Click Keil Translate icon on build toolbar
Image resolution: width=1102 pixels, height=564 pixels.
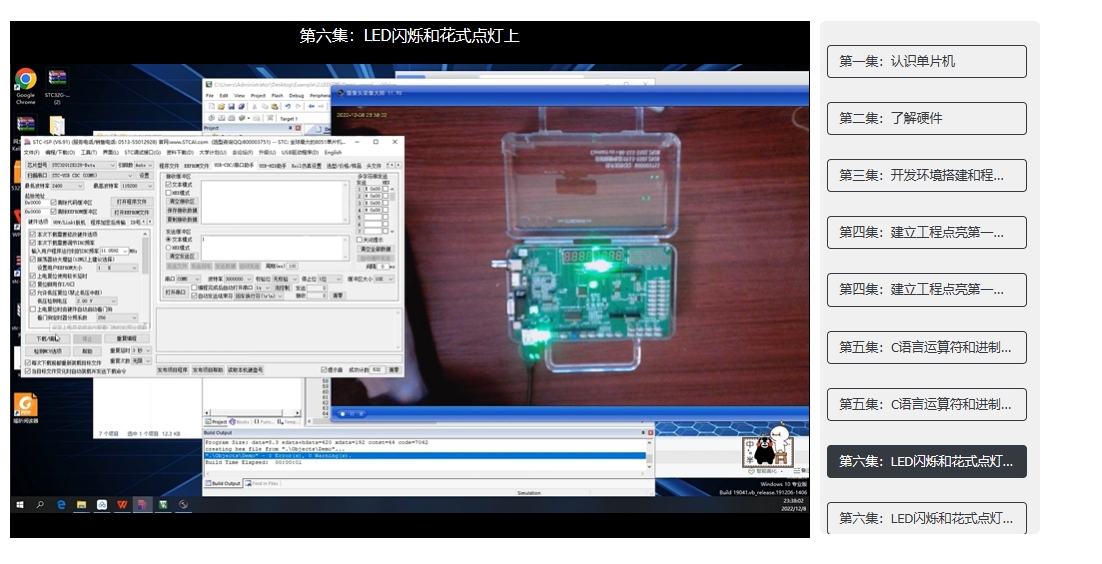[210, 118]
